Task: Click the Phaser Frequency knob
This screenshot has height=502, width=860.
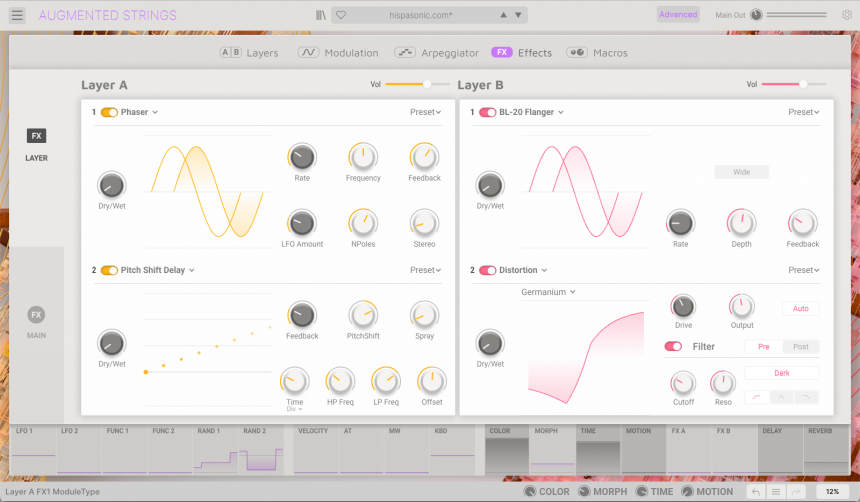Action: tap(363, 157)
